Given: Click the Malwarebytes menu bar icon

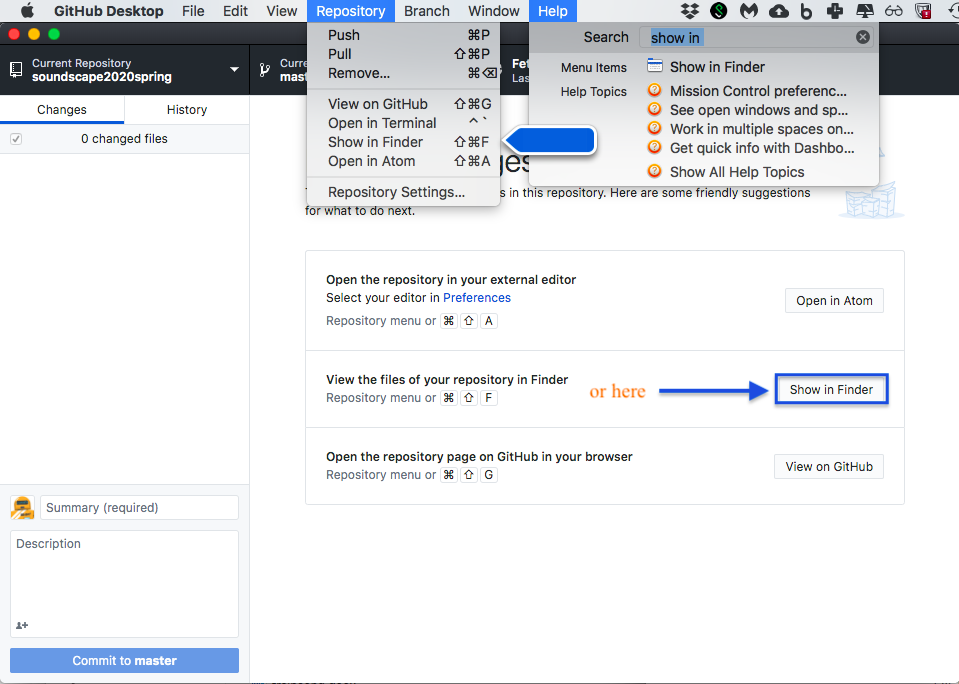Looking at the screenshot, I should point(749,10).
